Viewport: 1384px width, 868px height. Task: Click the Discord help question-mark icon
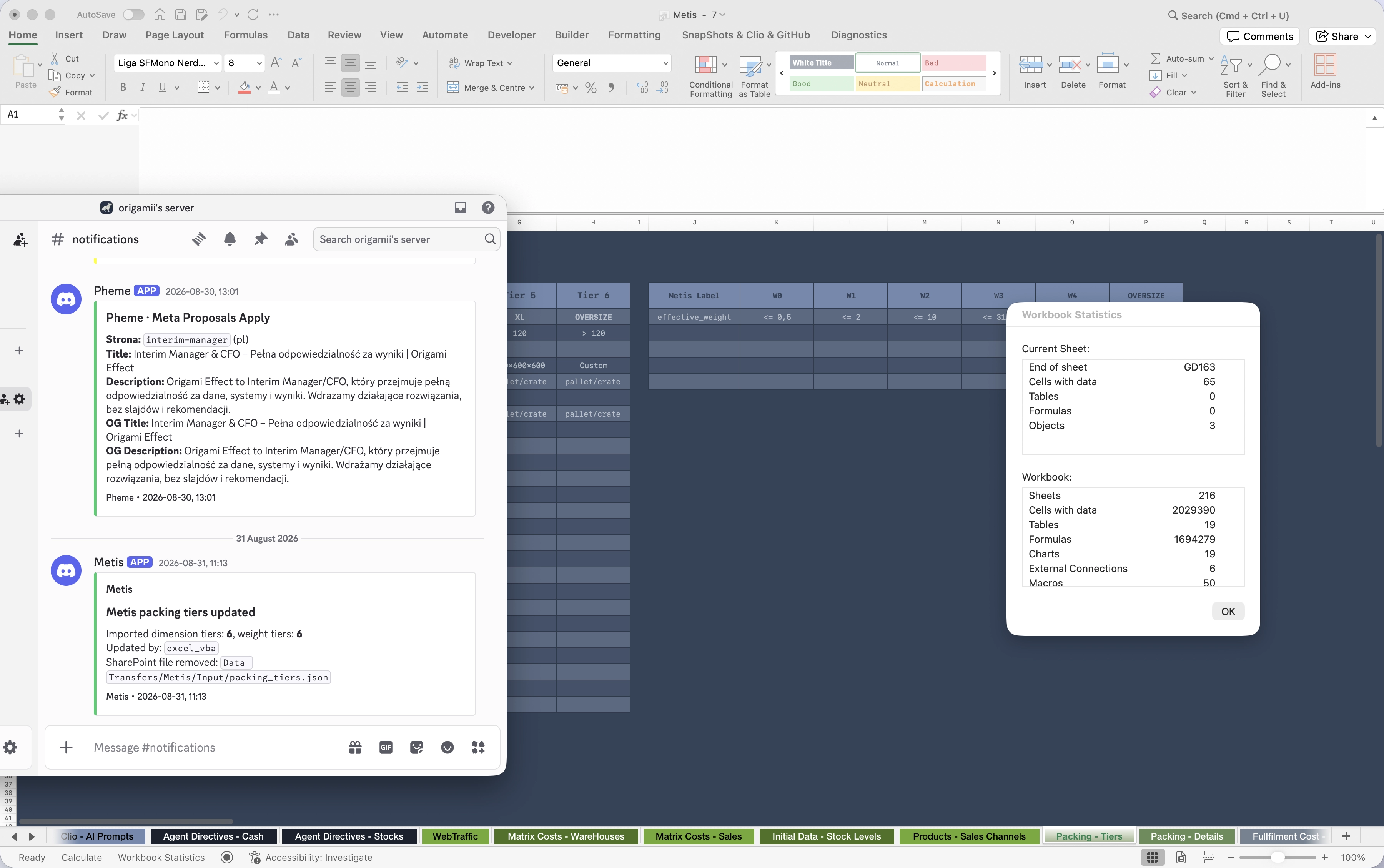click(488, 208)
